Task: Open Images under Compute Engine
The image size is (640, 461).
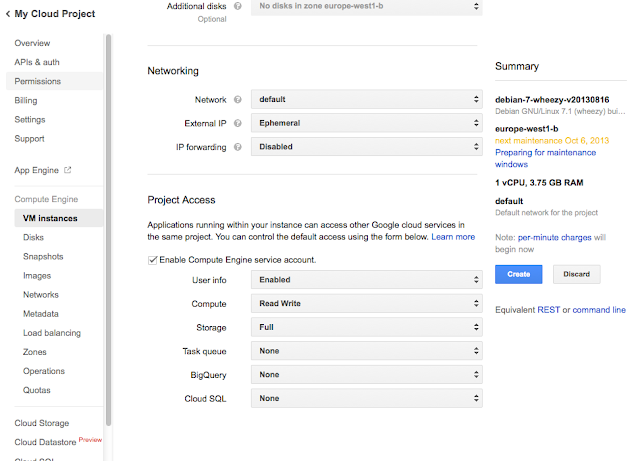Action: pyautogui.click(x=37, y=276)
